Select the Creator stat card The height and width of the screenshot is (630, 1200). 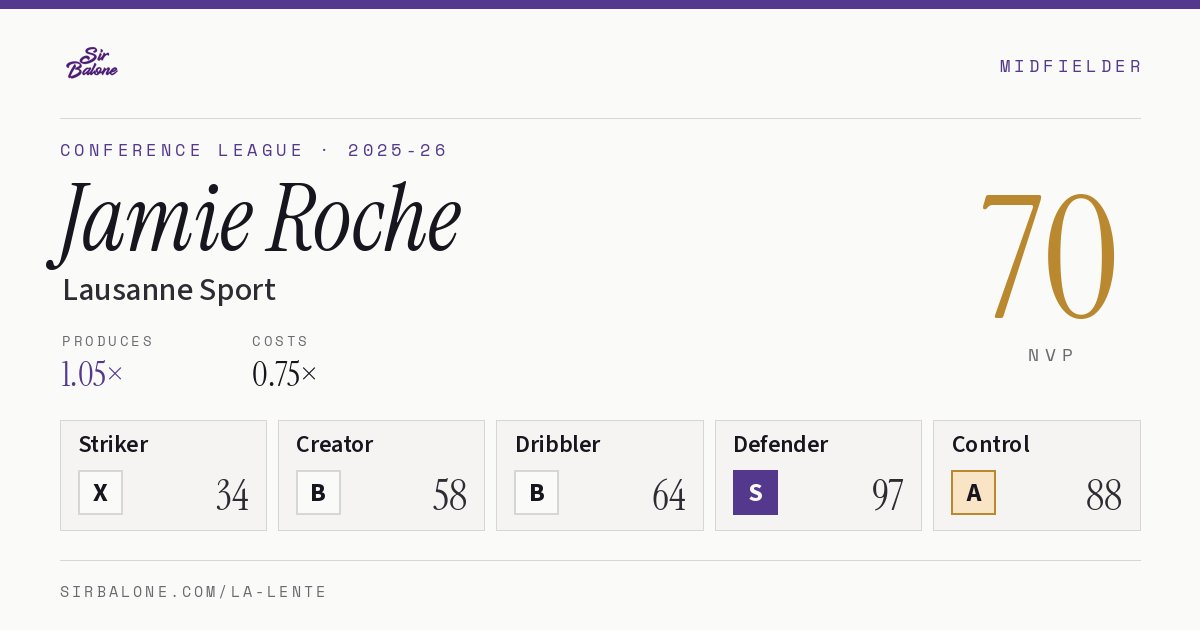381,475
